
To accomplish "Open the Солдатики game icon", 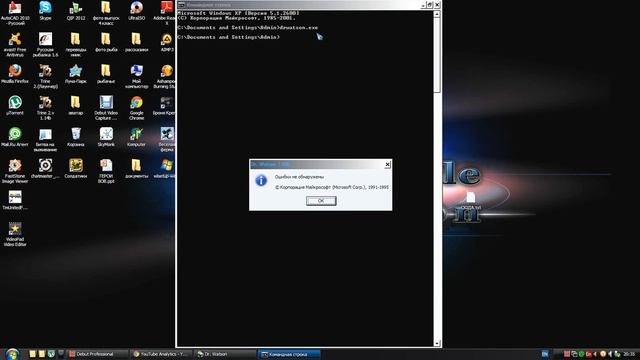I will 76,168.
